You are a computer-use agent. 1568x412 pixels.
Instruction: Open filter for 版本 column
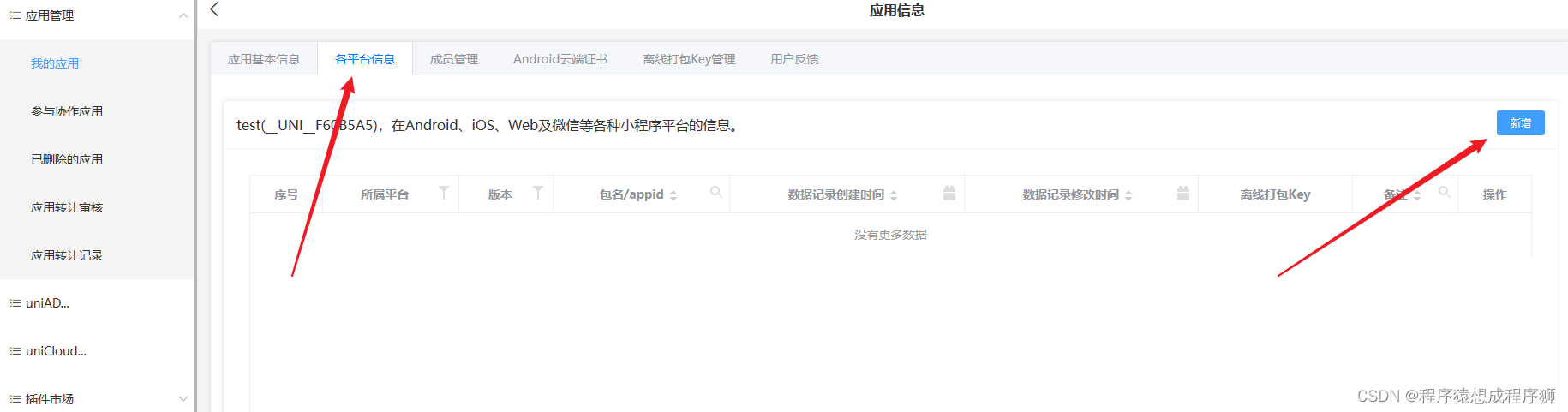[537, 194]
